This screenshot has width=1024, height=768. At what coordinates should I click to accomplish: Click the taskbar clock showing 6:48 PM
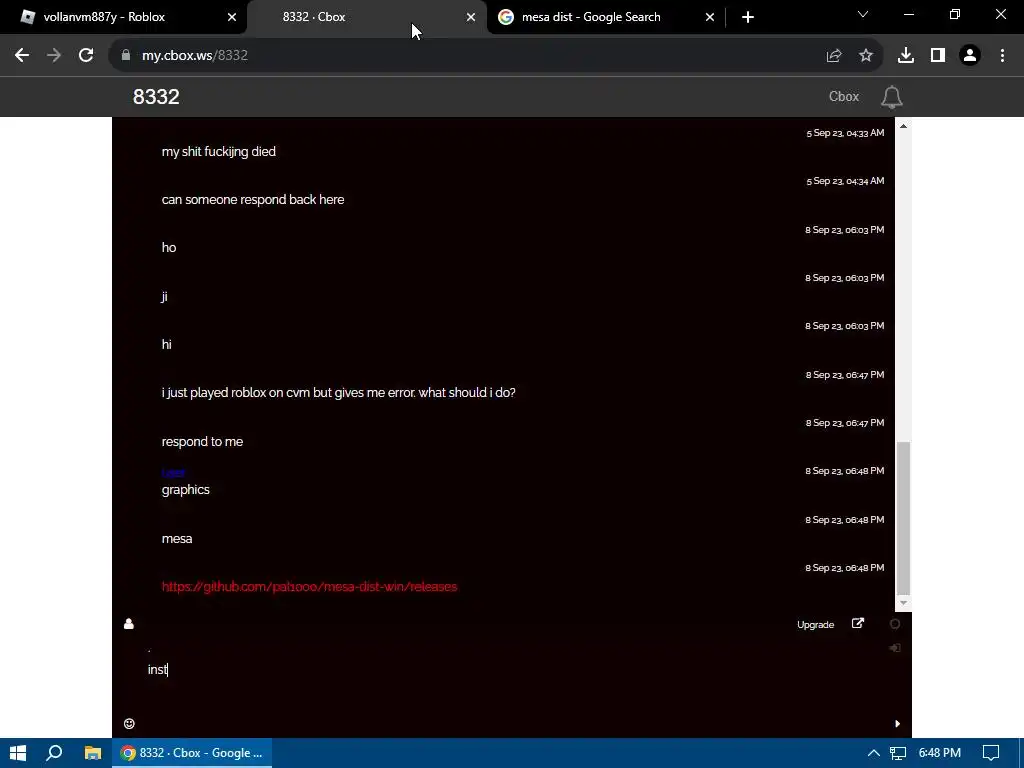point(940,753)
